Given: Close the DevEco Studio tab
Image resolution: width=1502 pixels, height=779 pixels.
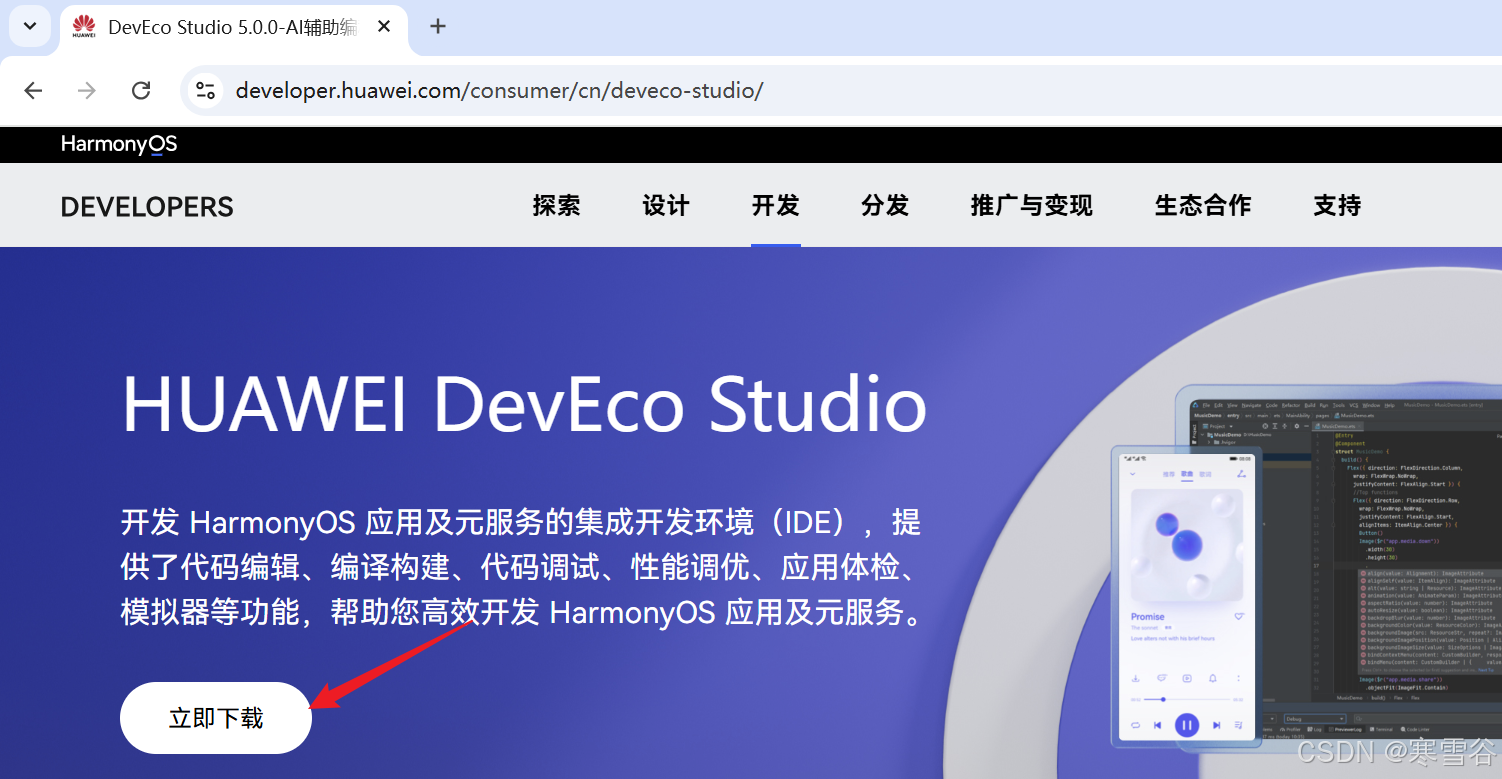Looking at the screenshot, I should (384, 27).
